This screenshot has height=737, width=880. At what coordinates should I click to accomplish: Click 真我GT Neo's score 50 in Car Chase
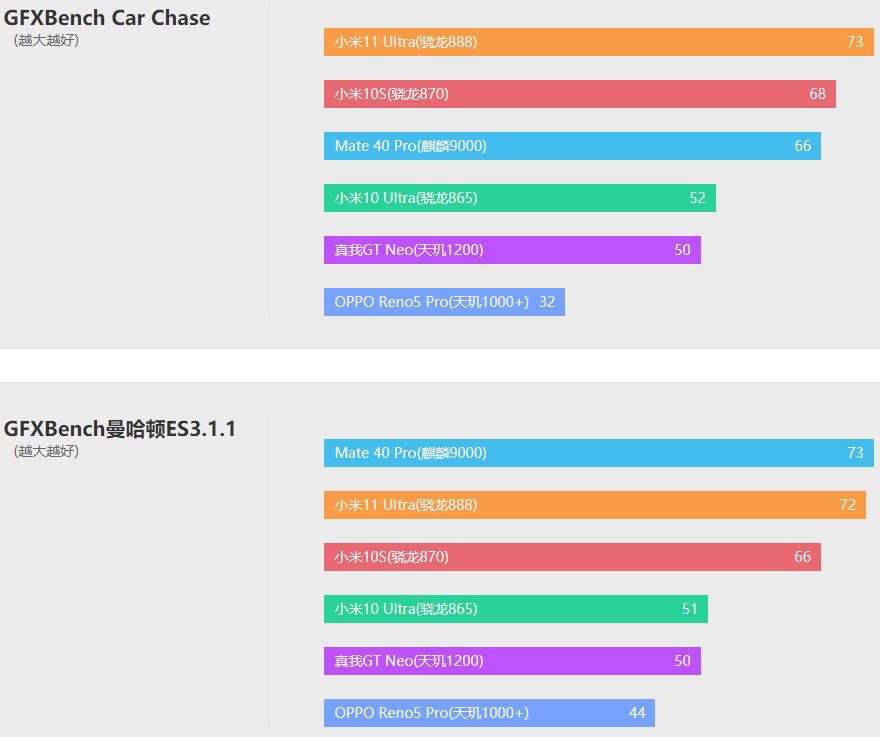tap(682, 250)
